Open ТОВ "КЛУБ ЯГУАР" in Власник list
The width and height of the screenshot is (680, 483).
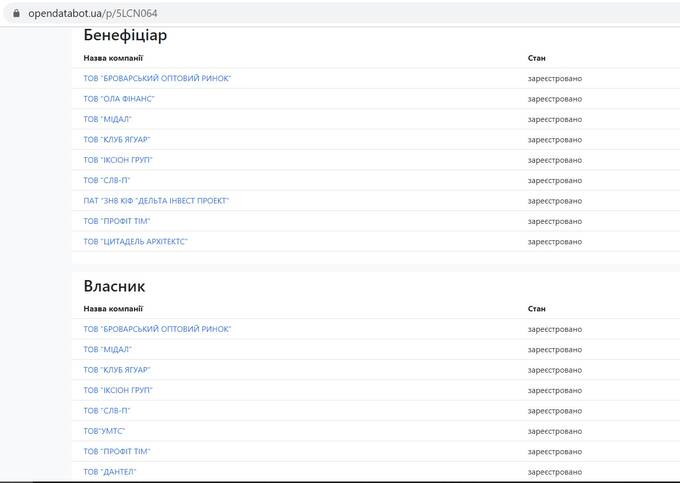[x=117, y=370]
